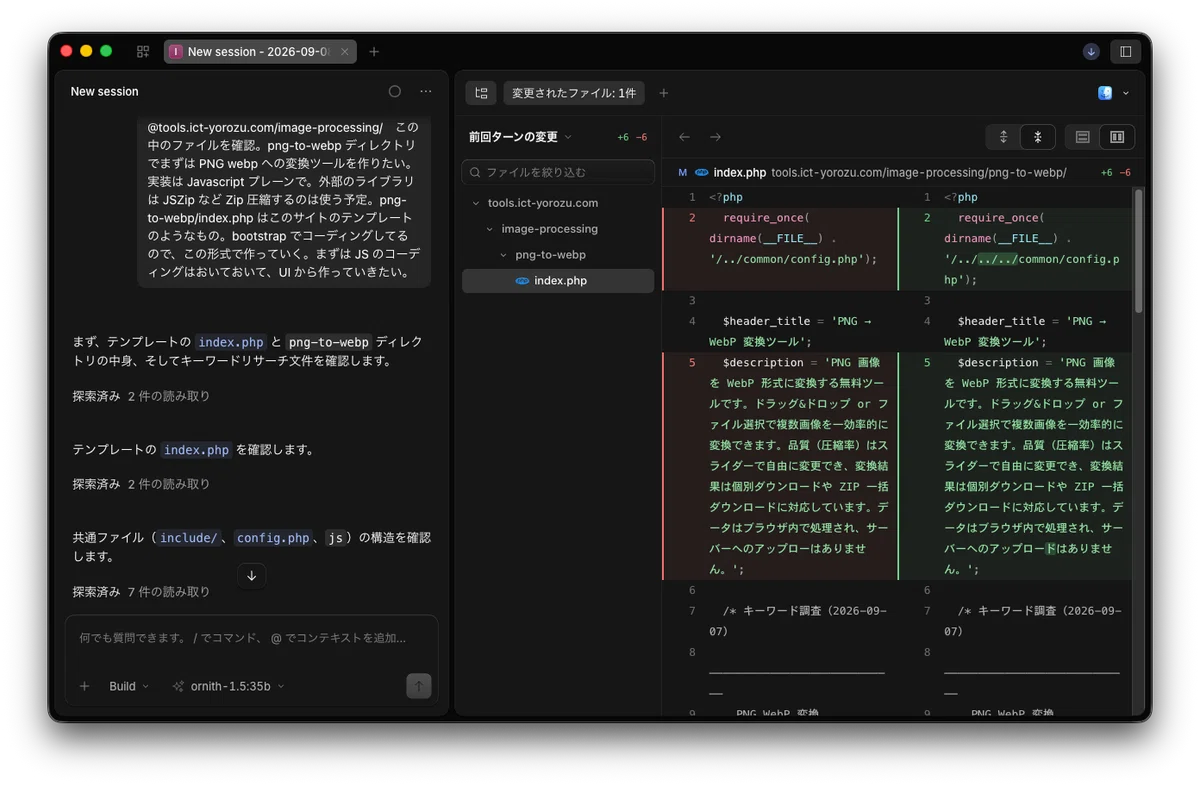Toggle the side panel layout icon
The height and width of the screenshot is (786, 1200).
pyautogui.click(x=1126, y=51)
